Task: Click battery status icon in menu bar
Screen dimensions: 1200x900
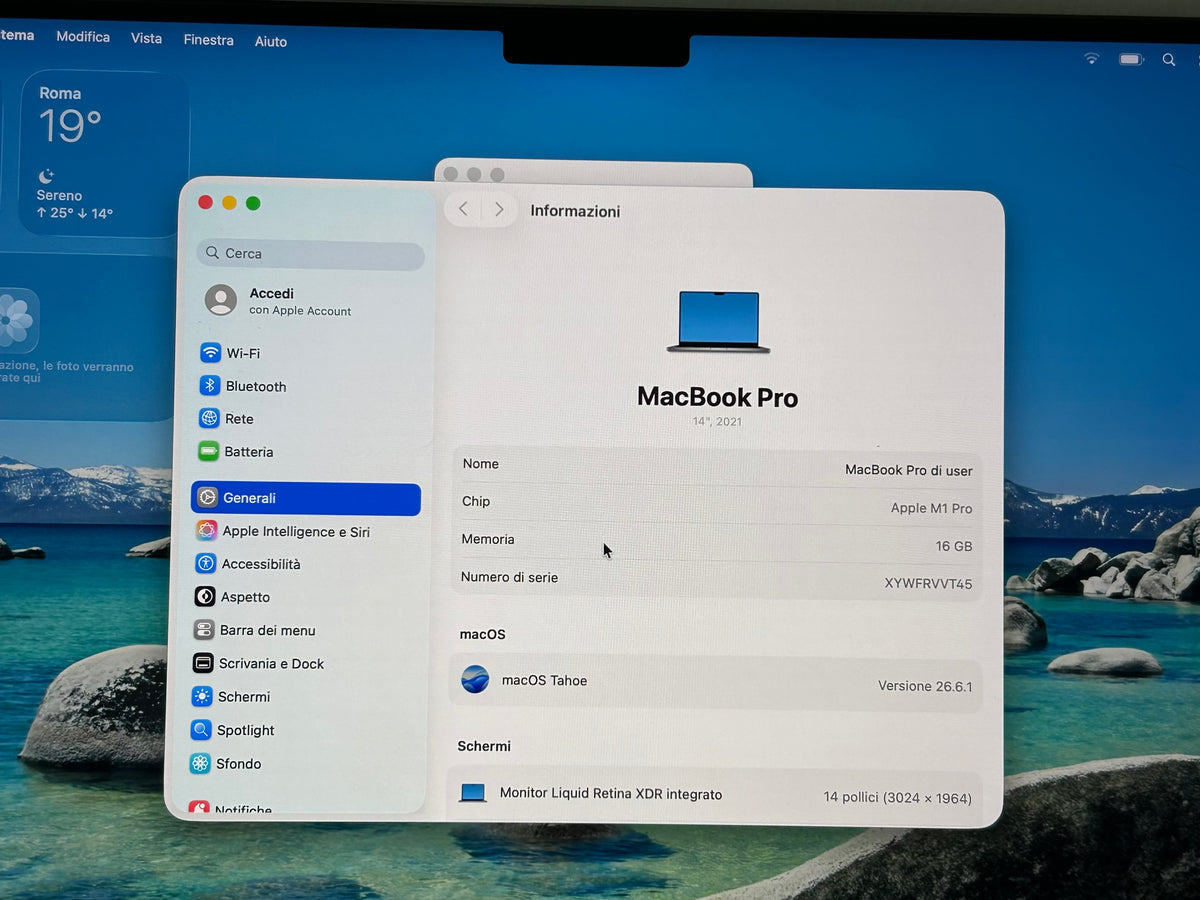Action: 1131,60
